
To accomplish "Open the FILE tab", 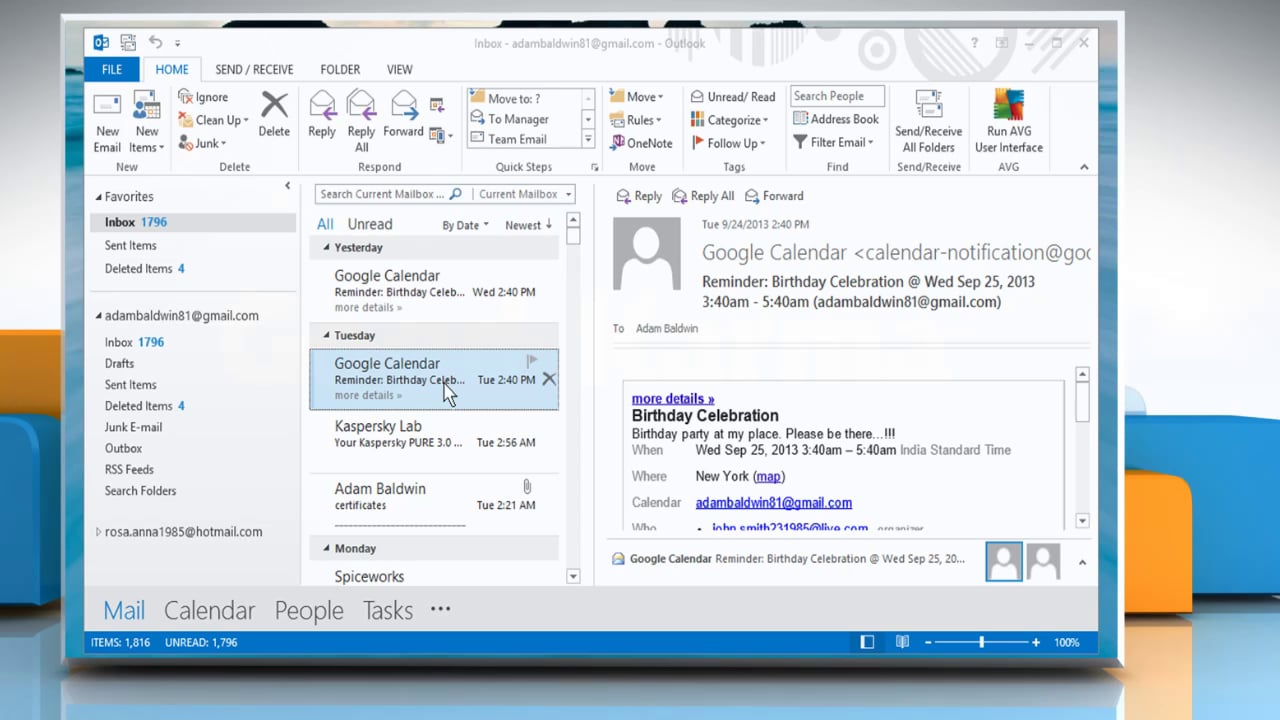I will point(112,69).
